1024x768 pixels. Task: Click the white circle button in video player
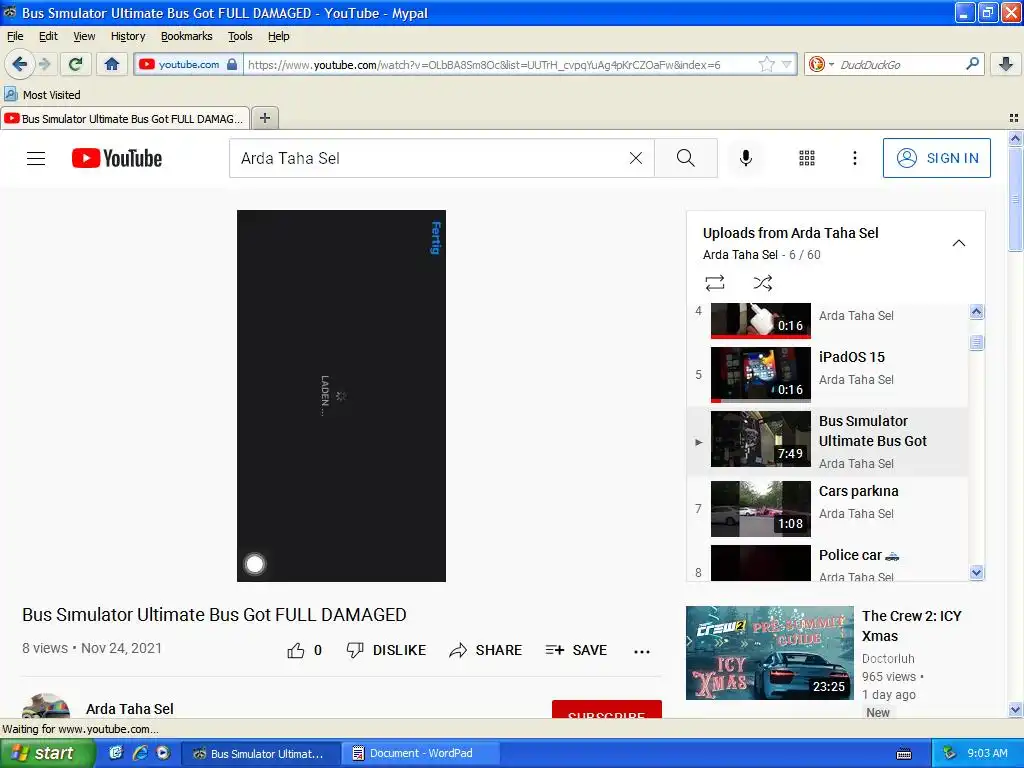[255, 564]
